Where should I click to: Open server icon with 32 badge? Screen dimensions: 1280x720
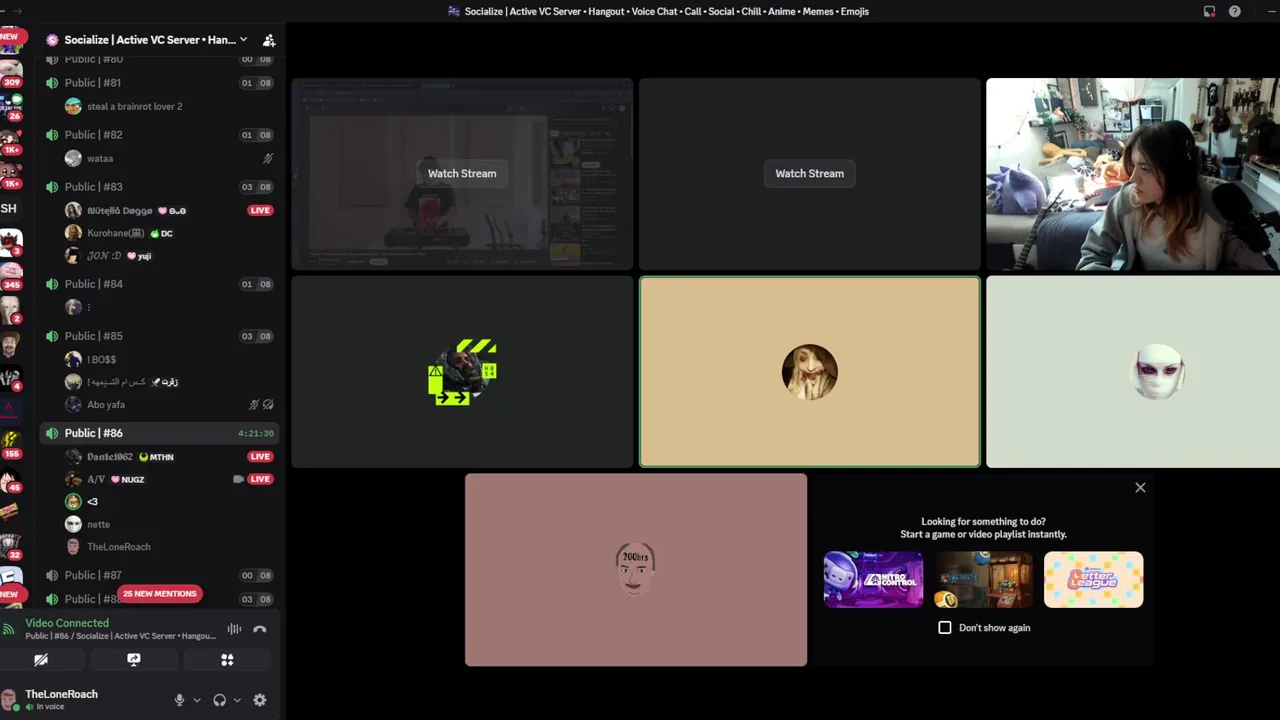[10, 546]
